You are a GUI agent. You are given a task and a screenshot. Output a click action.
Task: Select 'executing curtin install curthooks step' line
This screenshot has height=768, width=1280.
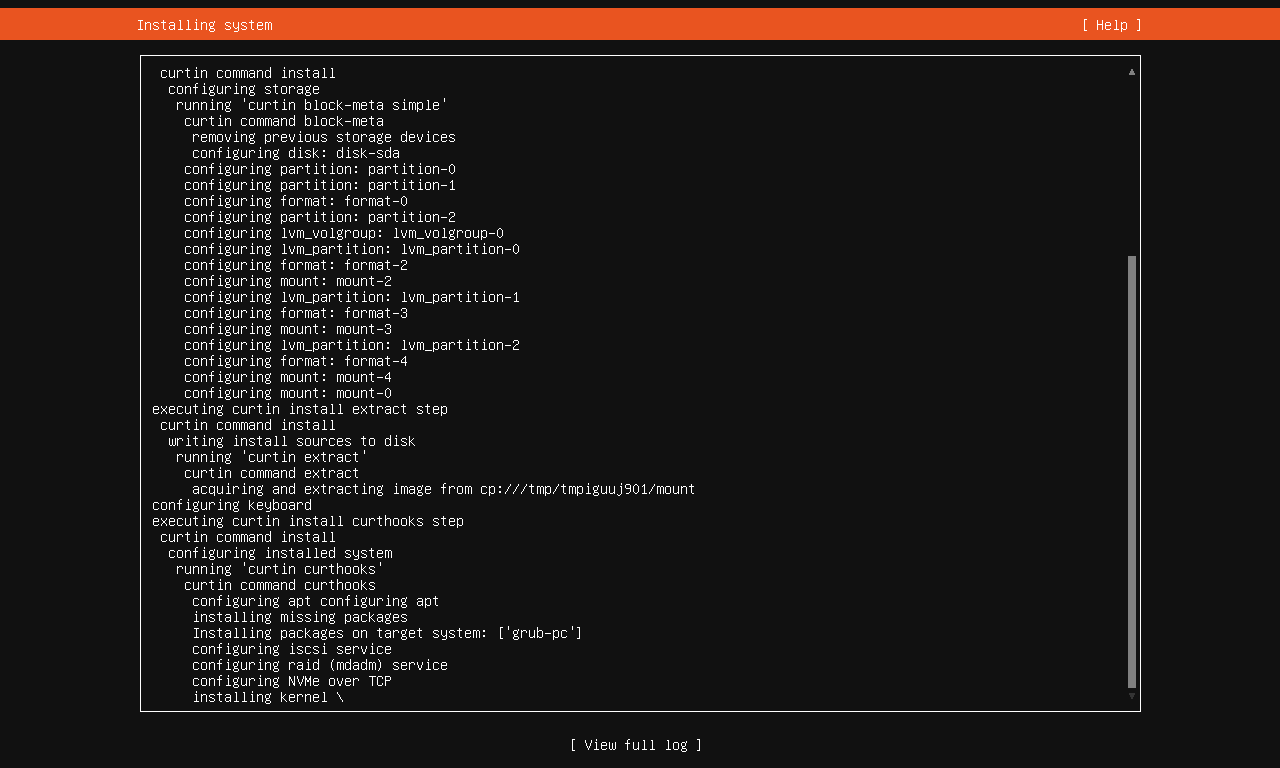pos(308,521)
